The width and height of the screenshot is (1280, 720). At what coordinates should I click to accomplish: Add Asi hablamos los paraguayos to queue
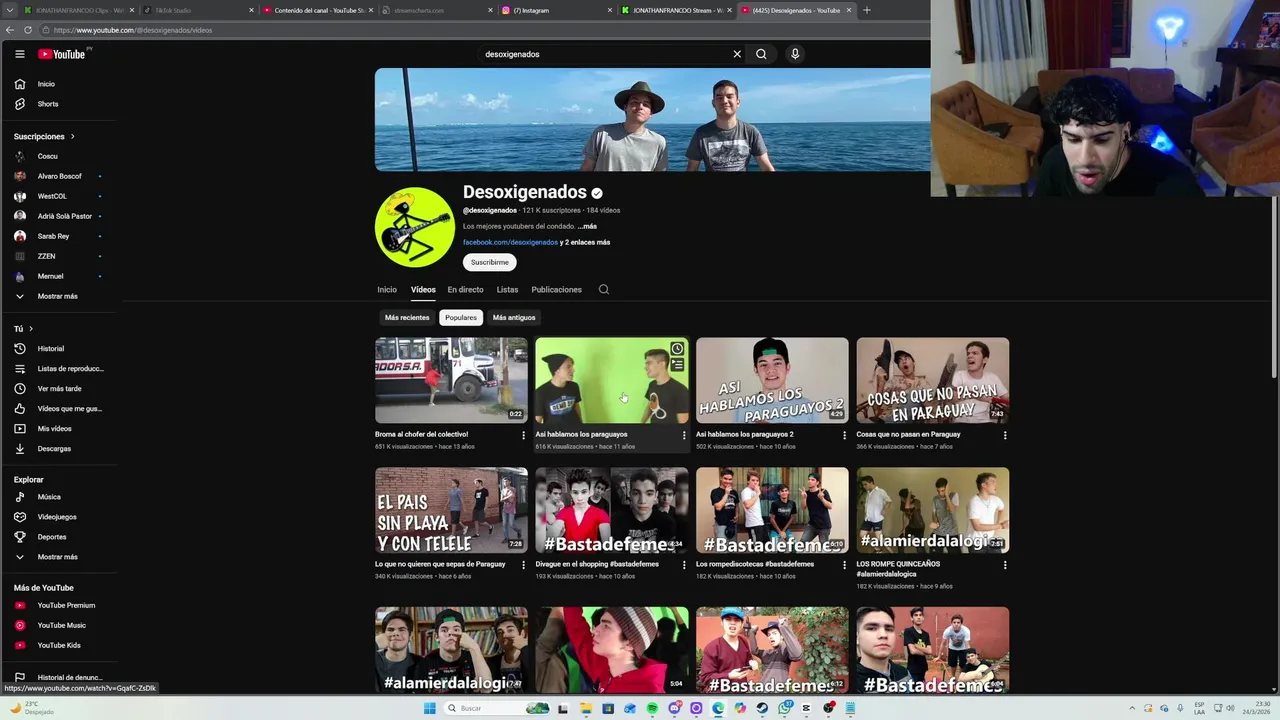pyautogui.click(x=677, y=365)
